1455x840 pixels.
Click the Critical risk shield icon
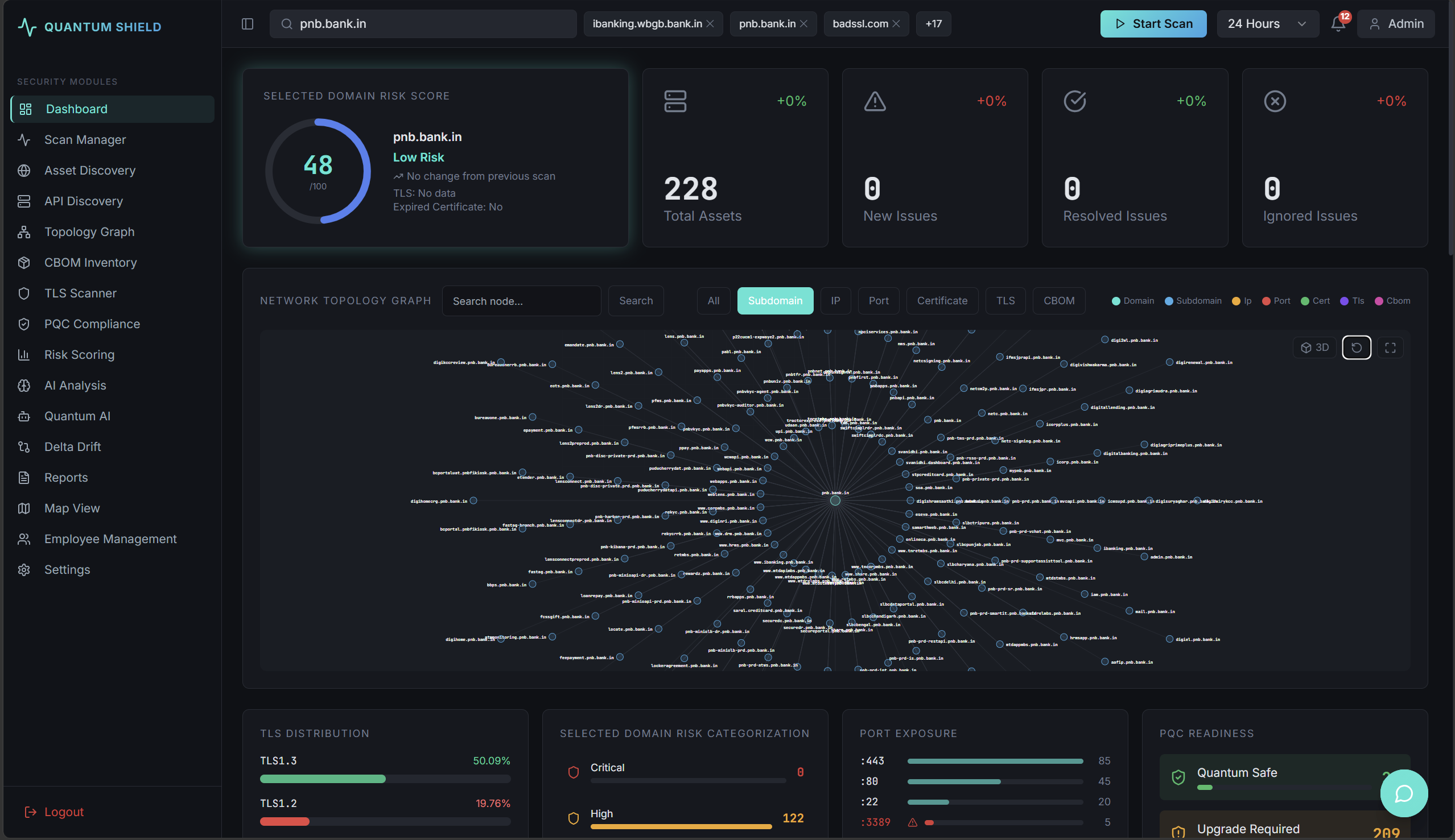click(x=573, y=772)
